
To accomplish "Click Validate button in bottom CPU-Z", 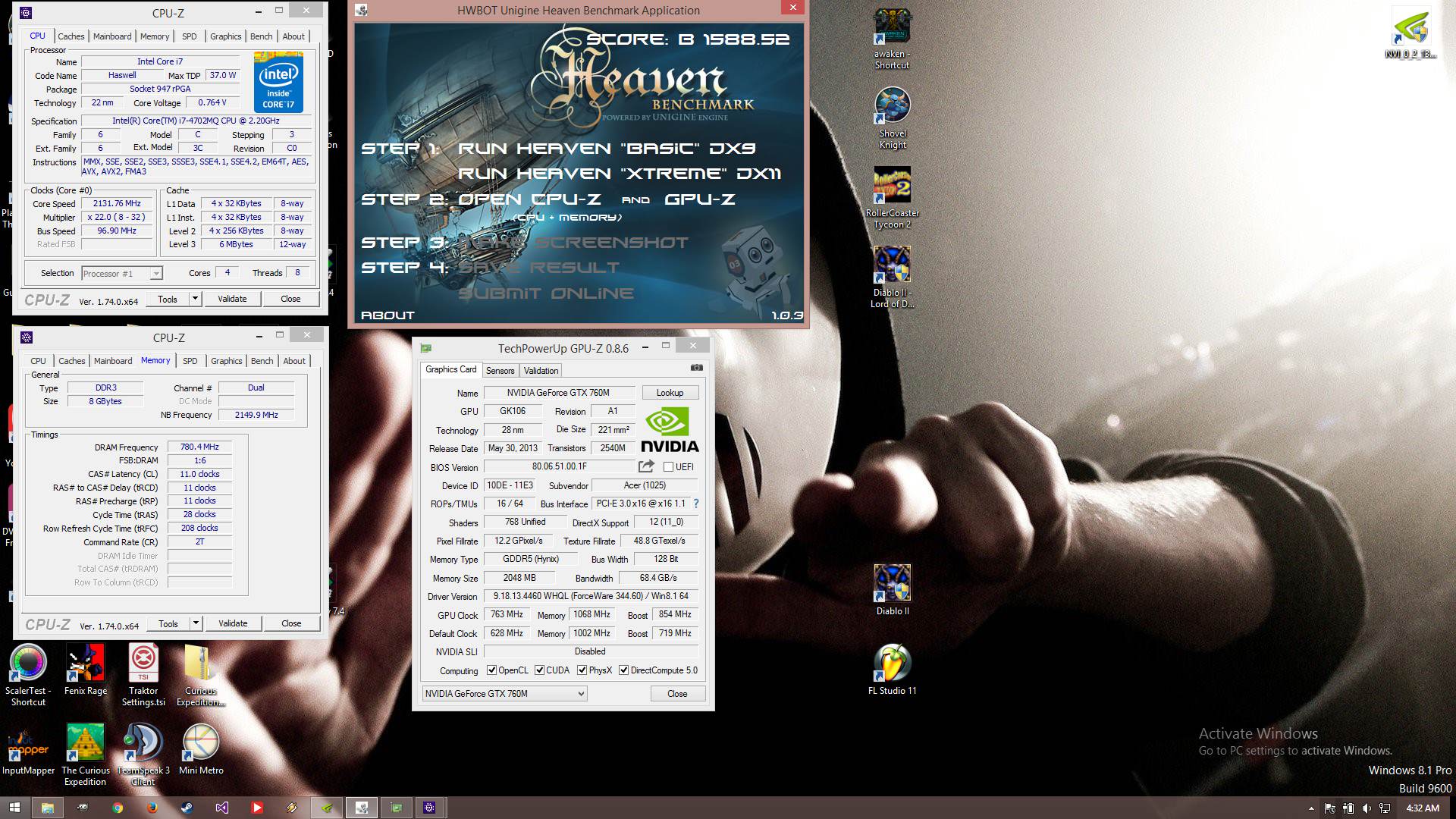I will (x=233, y=623).
